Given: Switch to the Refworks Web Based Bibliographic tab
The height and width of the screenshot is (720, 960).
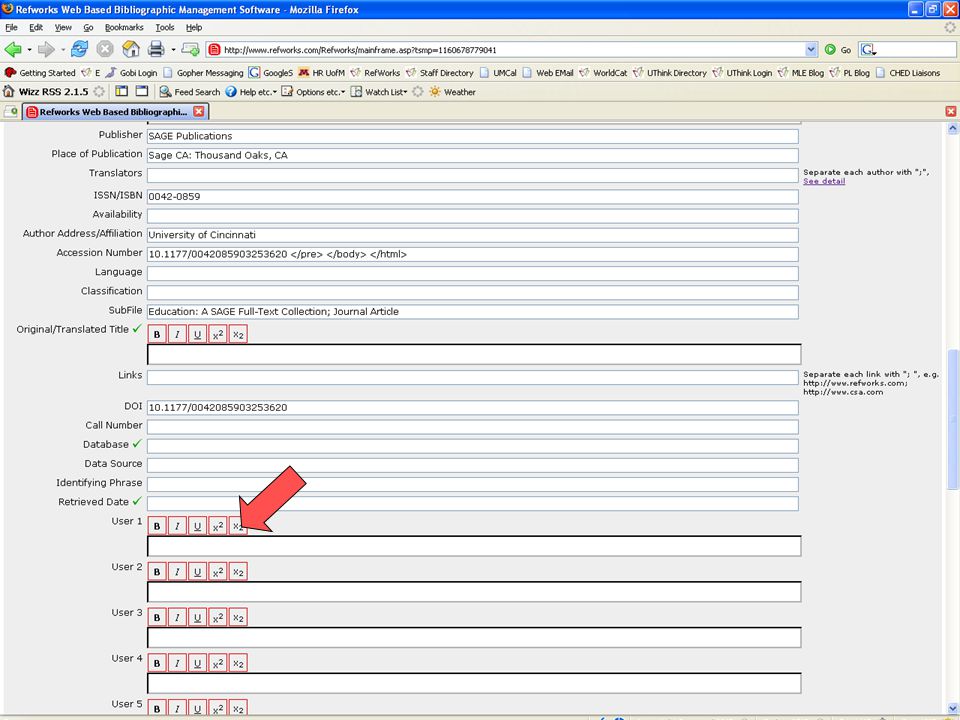Looking at the screenshot, I should pos(114,111).
